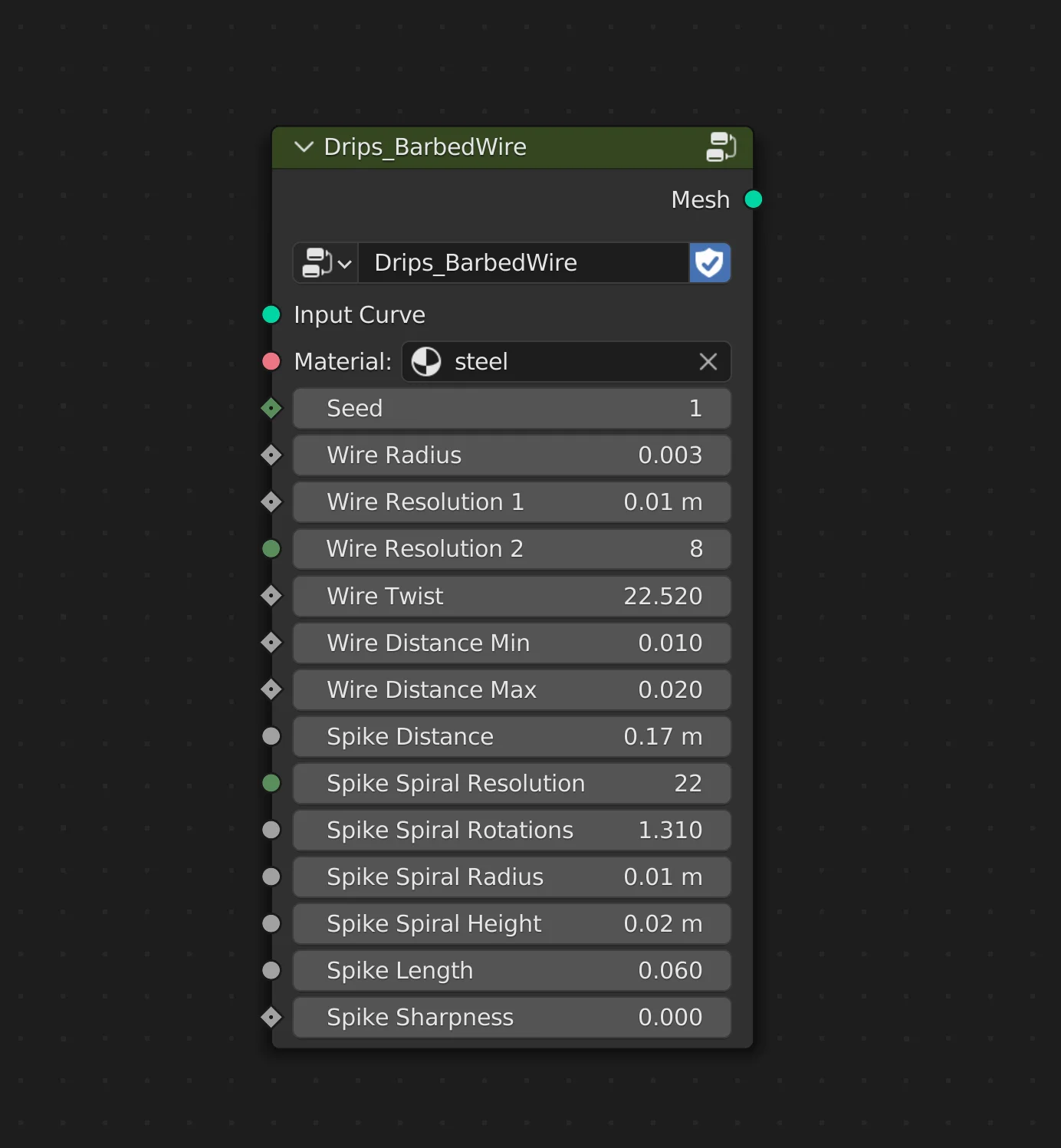Click the Material input socket circle
Image resolution: width=1061 pixels, height=1148 pixels.
271,361
